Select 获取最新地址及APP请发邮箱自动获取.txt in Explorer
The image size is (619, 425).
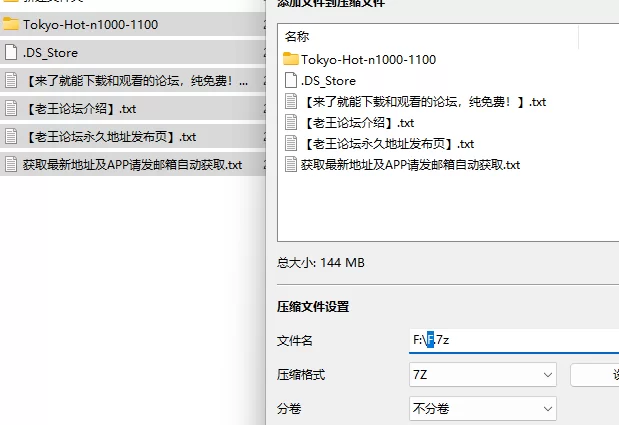pyautogui.click(x=133, y=165)
